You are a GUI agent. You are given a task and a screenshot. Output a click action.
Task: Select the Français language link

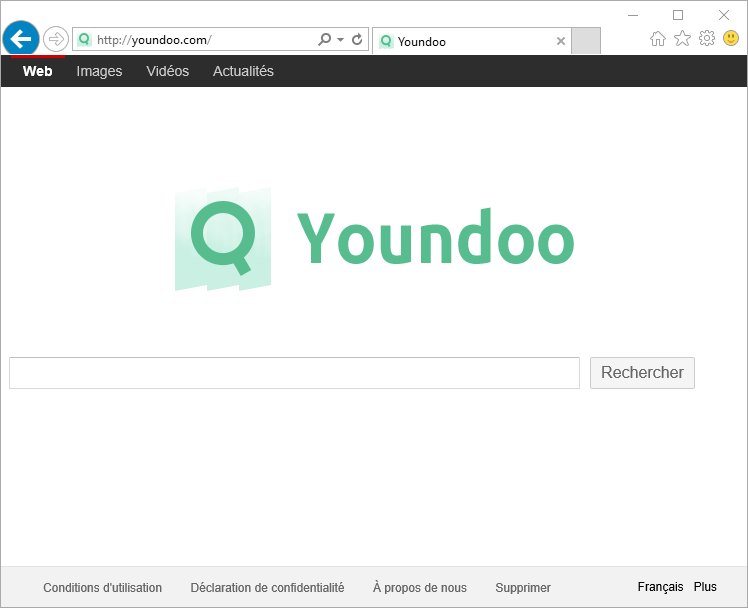[x=660, y=587]
